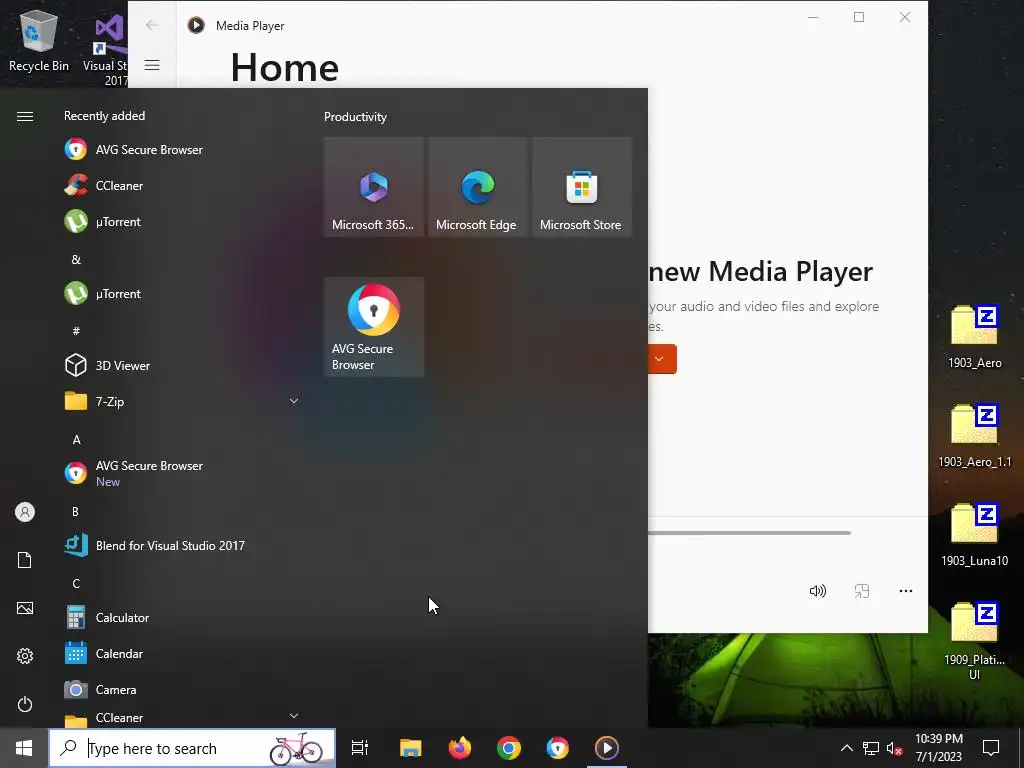Expand the 7-Zip folder chevron
The width and height of the screenshot is (1024, 768).
[294, 401]
